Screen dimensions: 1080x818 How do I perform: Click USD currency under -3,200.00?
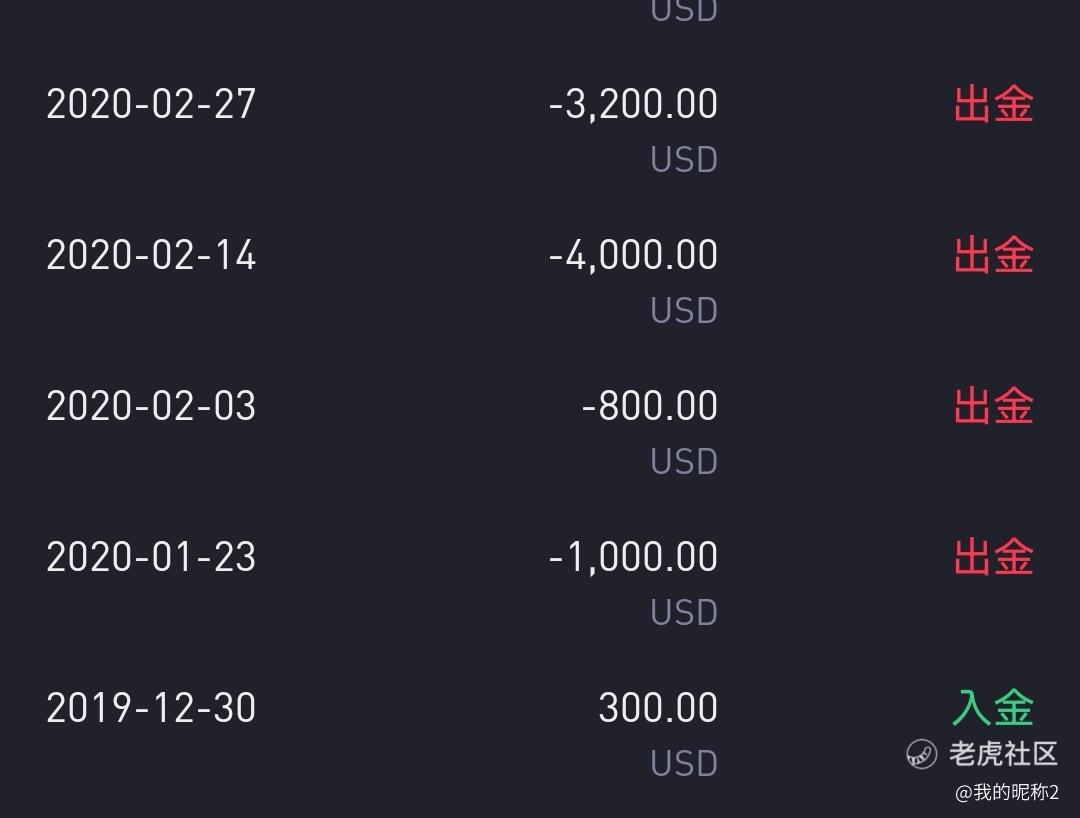pyautogui.click(x=684, y=160)
